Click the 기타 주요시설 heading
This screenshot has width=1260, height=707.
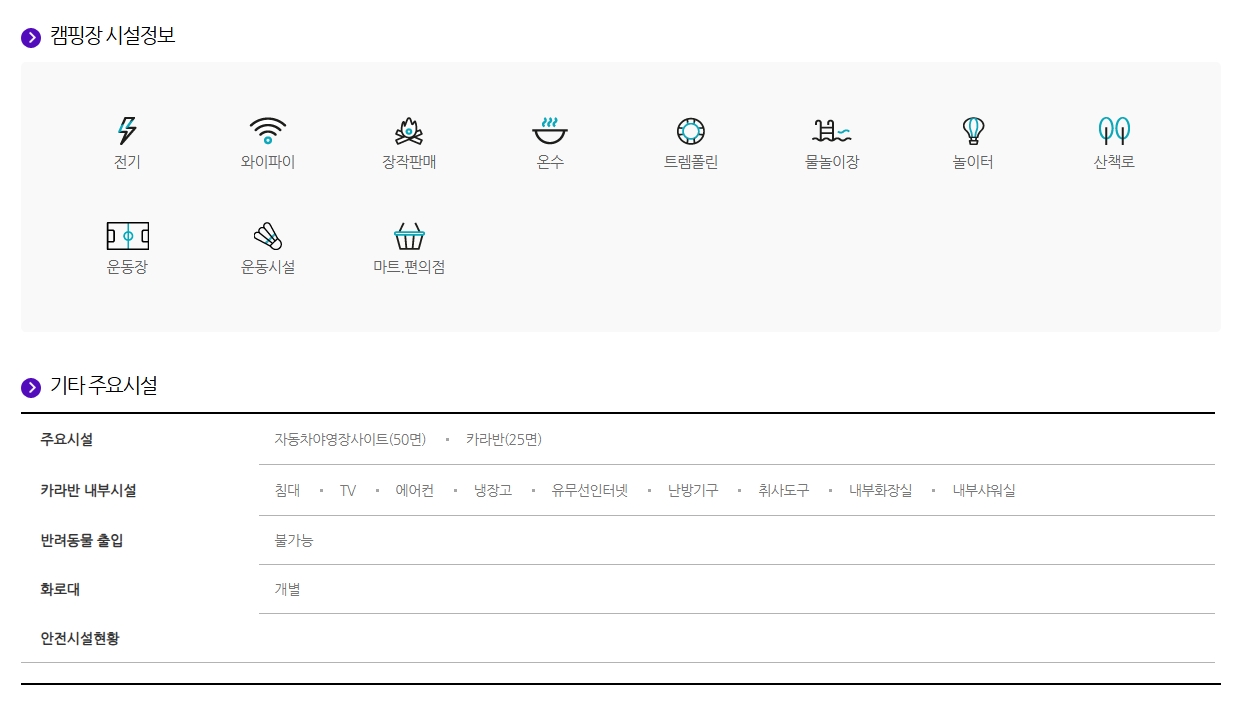pyautogui.click(x=104, y=385)
